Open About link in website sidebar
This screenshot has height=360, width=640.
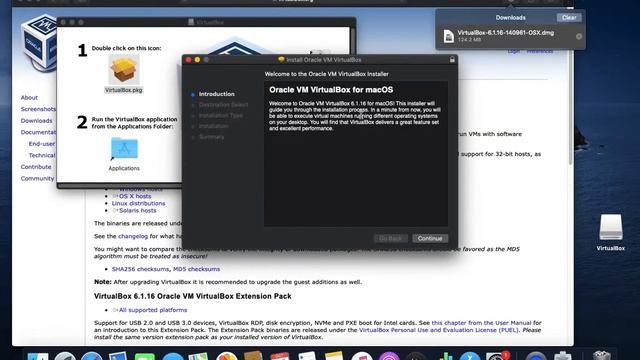(x=29, y=98)
